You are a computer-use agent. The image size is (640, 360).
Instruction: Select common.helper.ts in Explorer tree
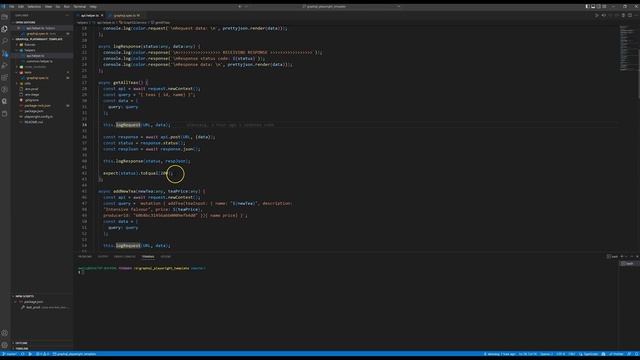pos(40,61)
